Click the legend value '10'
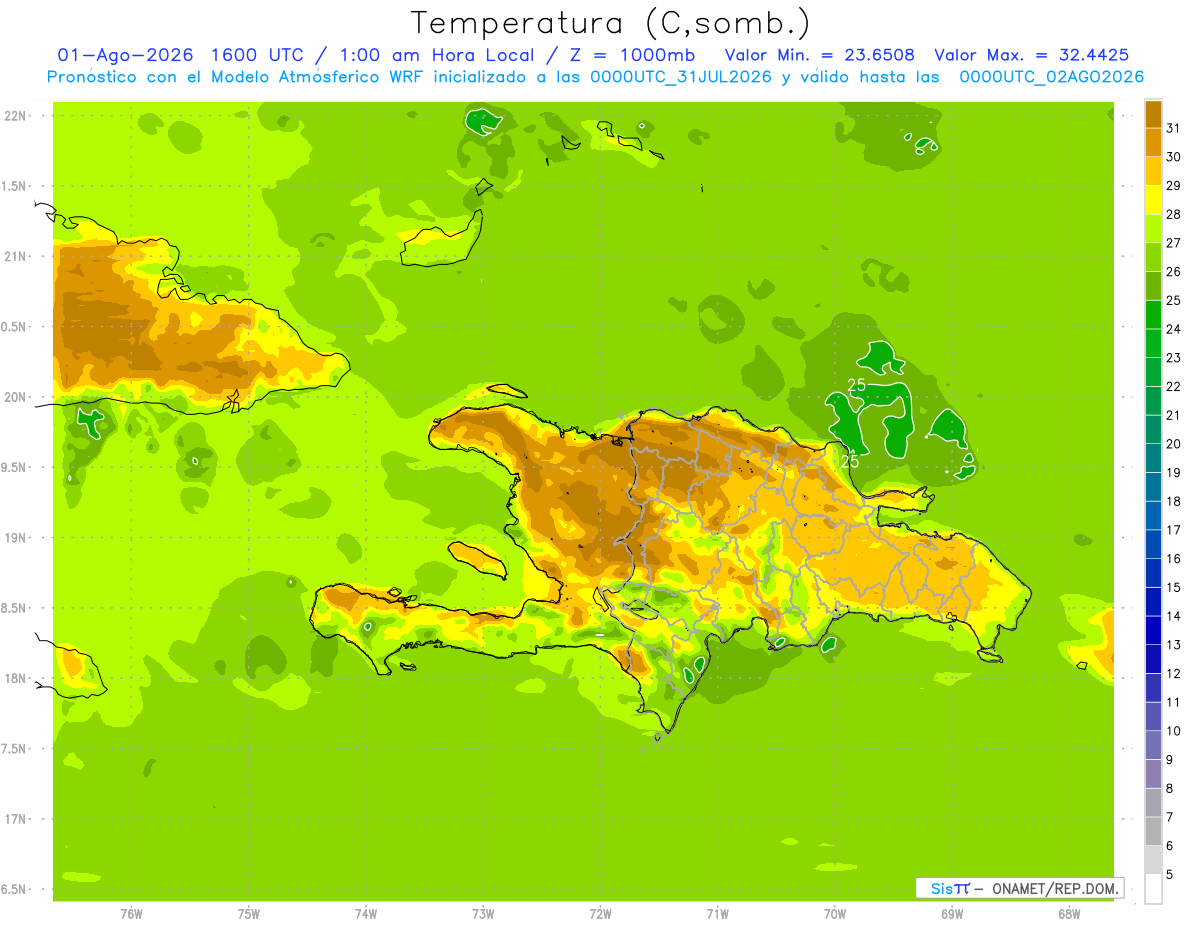The width and height of the screenshot is (1200, 927). tap(1174, 730)
